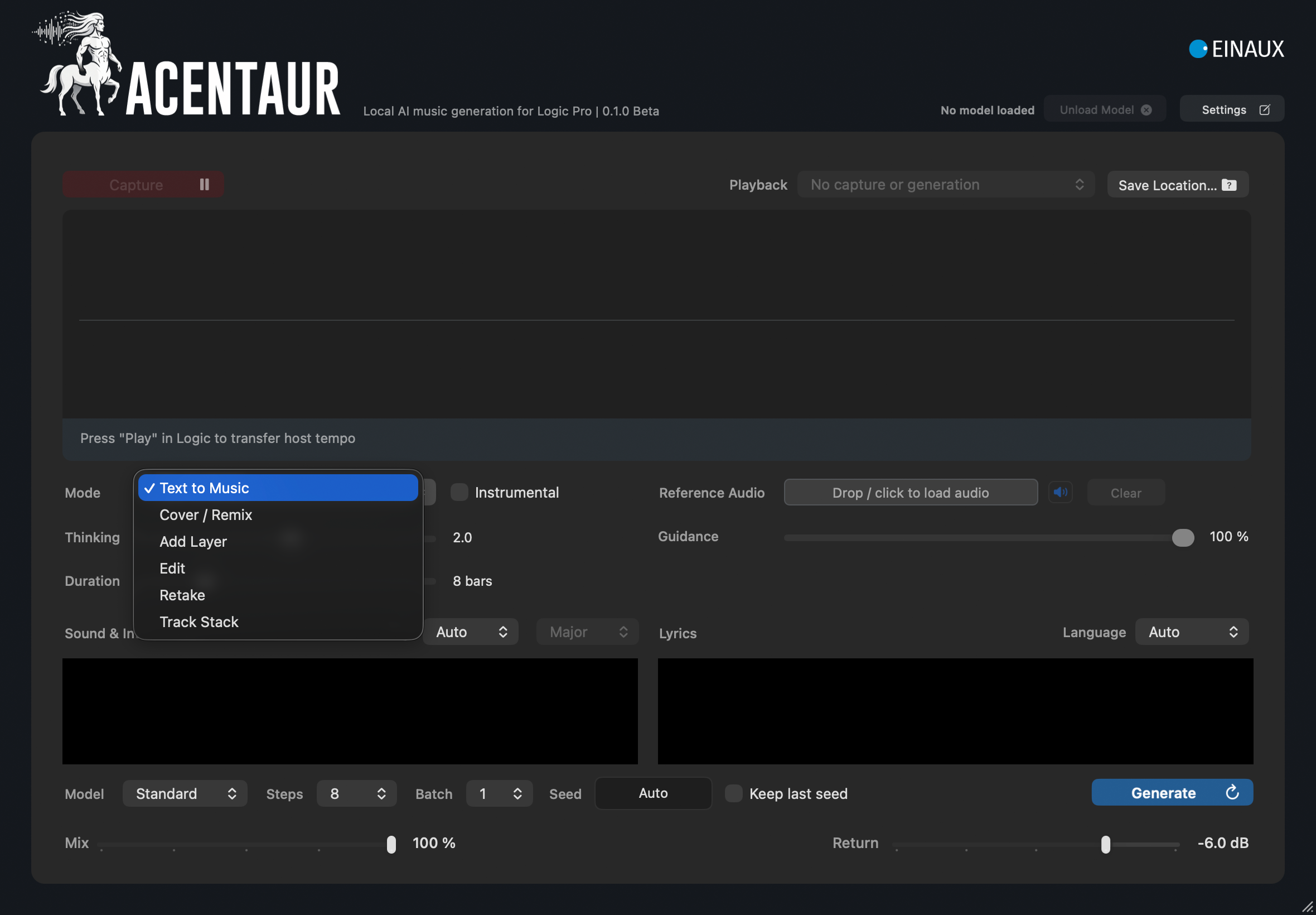The image size is (1316, 915).
Task: Click the "2.0" Thinking value
Action: click(x=462, y=537)
